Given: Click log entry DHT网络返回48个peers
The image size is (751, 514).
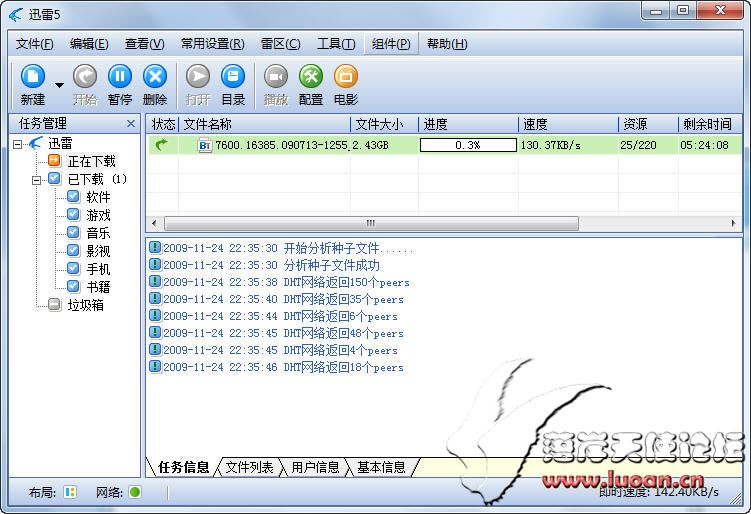Looking at the screenshot, I should [276, 333].
